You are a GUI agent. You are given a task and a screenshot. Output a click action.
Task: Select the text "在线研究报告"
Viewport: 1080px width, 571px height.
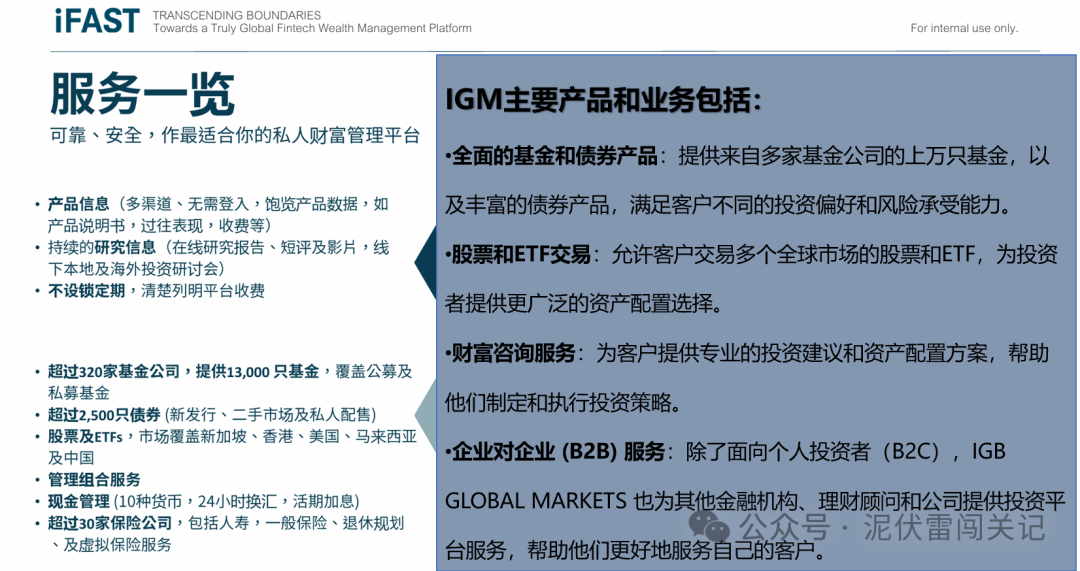point(218,247)
